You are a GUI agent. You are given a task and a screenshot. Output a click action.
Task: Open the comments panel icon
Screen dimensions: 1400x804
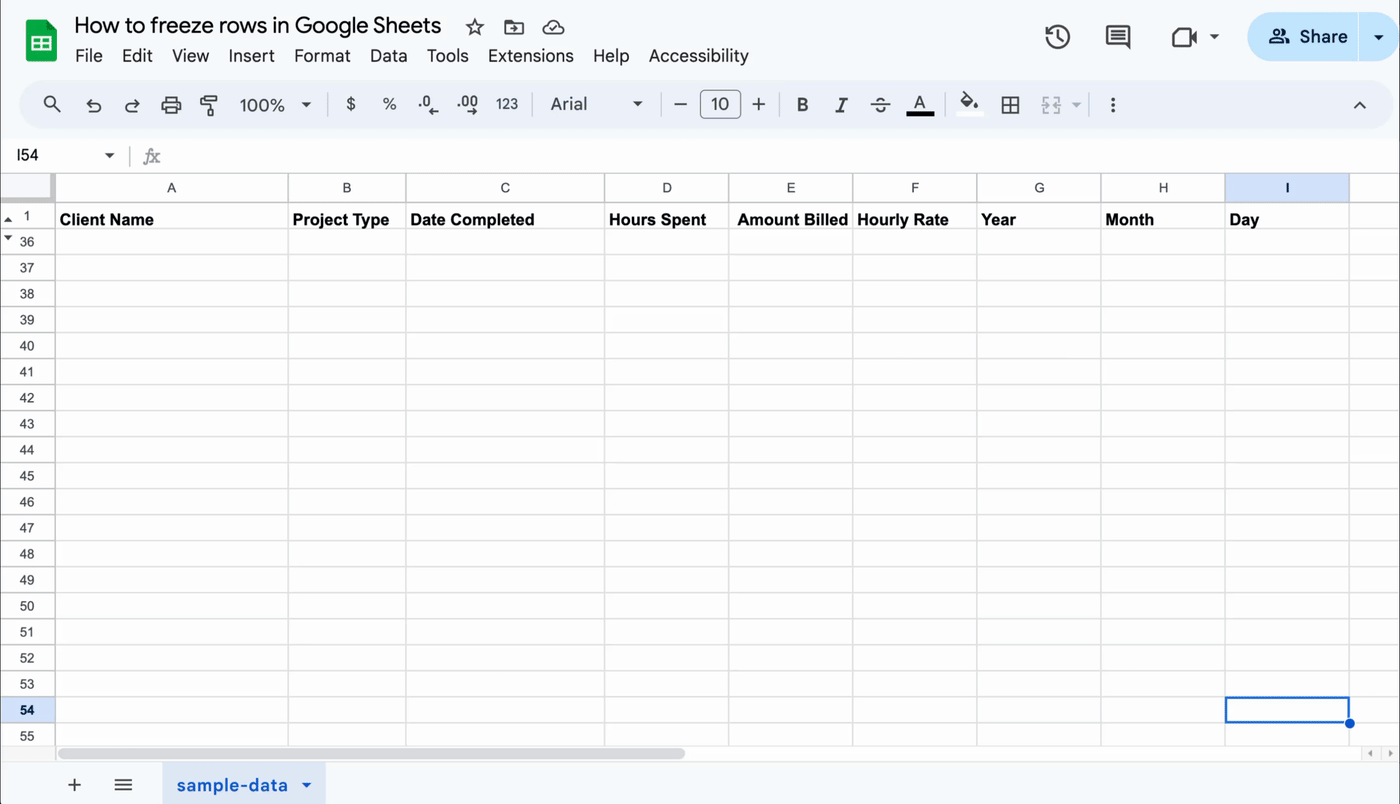1118,37
